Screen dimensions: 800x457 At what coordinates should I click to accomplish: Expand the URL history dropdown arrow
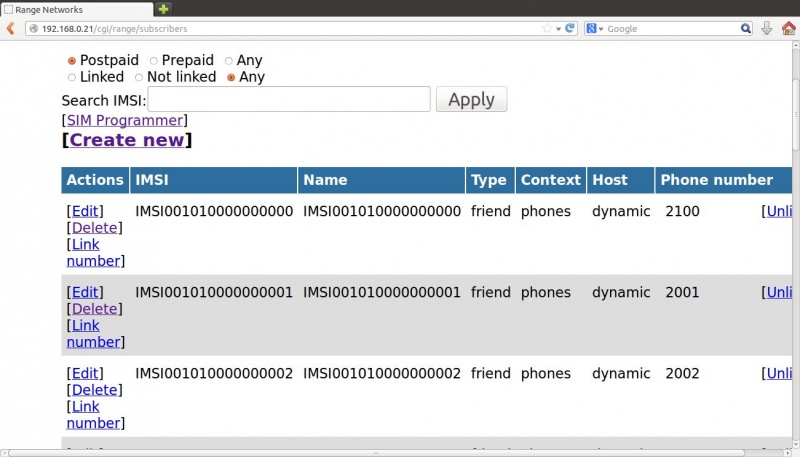pyautogui.click(x=558, y=28)
